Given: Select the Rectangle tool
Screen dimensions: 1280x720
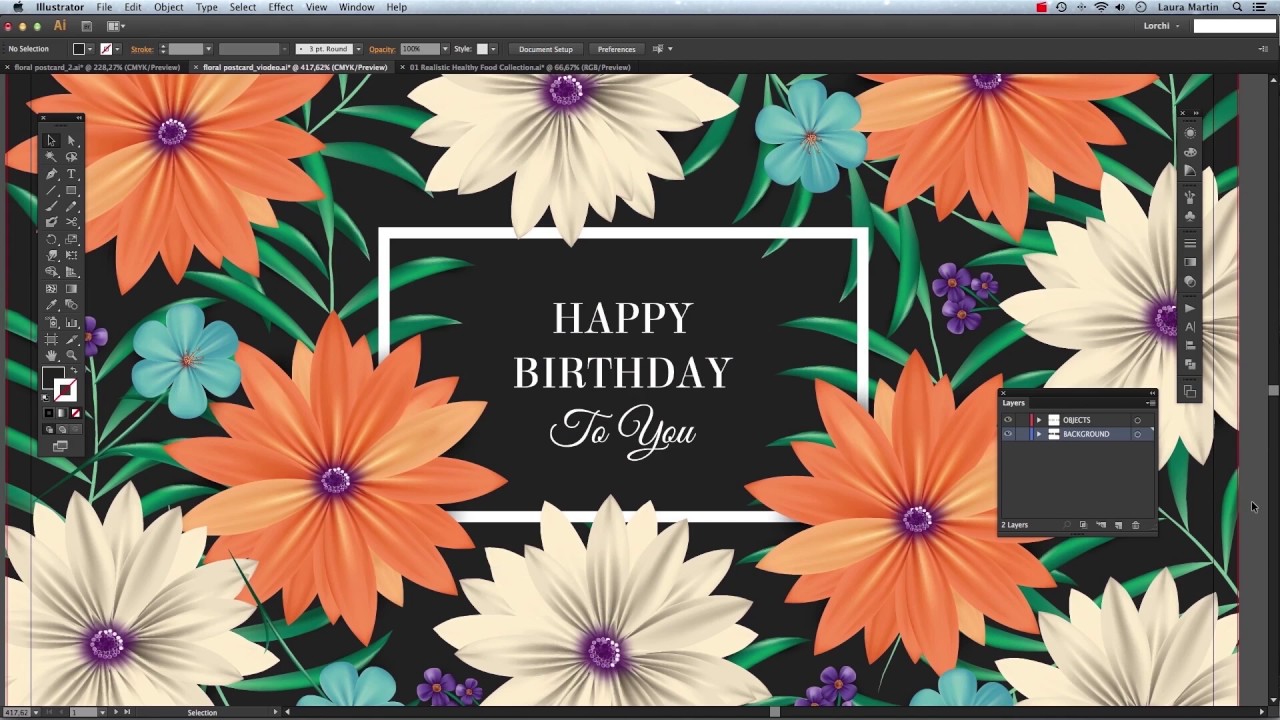Looking at the screenshot, I should (71, 189).
